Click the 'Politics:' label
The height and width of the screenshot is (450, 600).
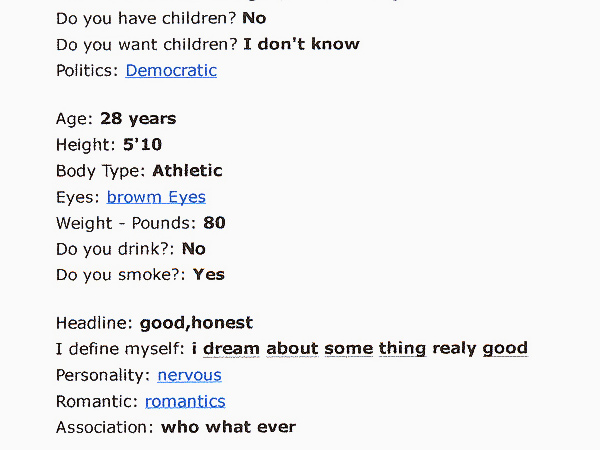pos(88,70)
